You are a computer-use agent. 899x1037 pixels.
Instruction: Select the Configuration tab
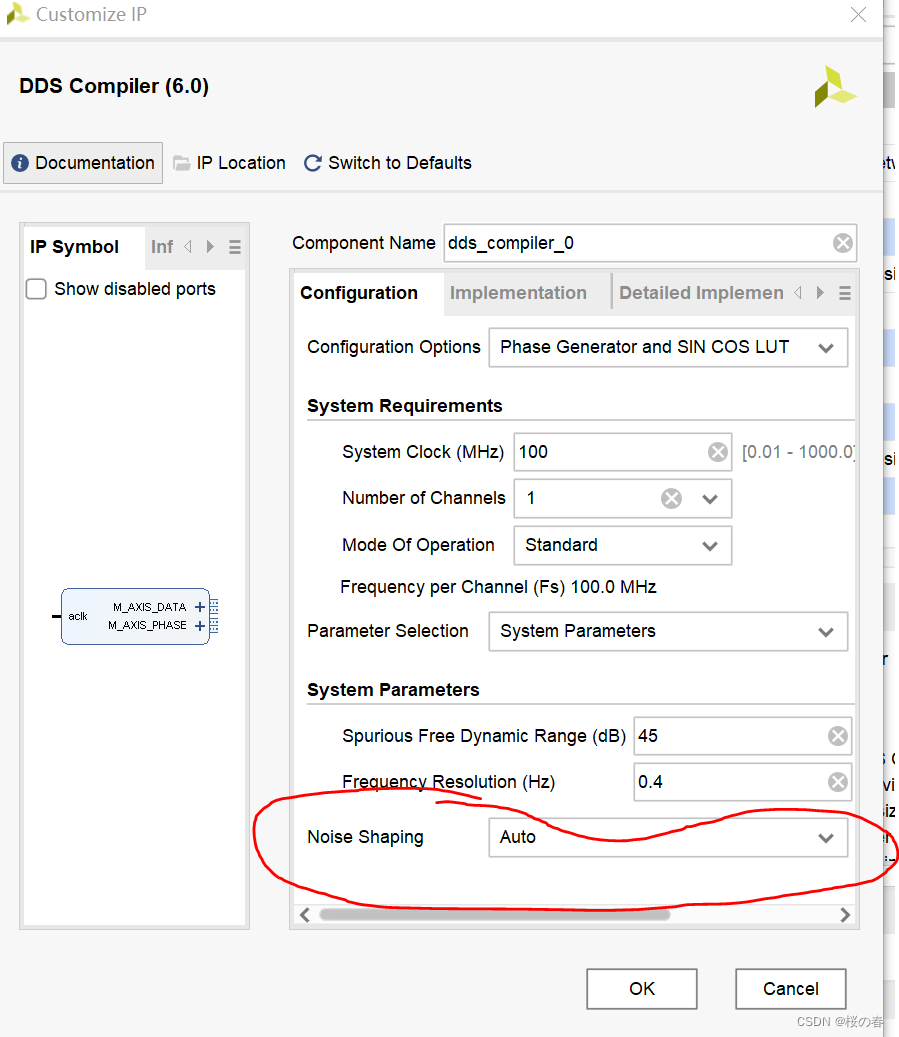click(359, 293)
